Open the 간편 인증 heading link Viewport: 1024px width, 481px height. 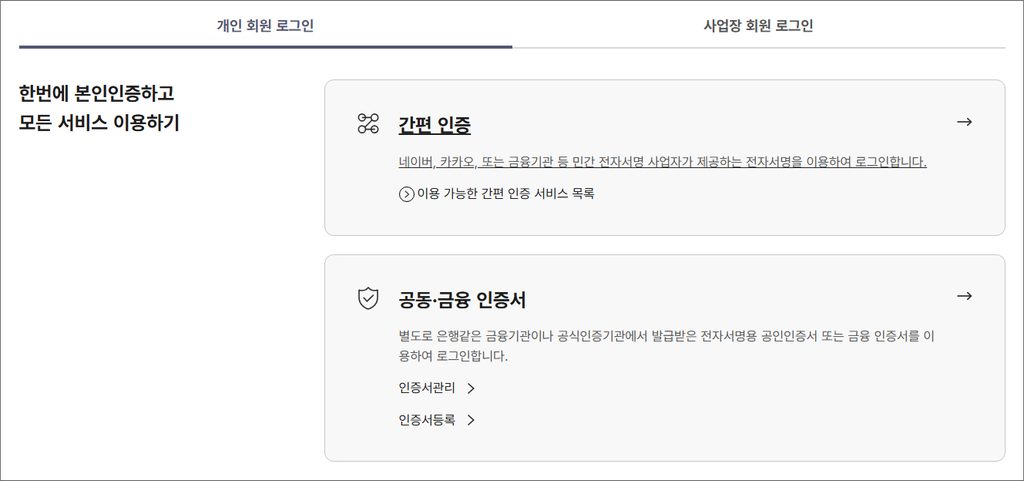(x=434, y=125)
